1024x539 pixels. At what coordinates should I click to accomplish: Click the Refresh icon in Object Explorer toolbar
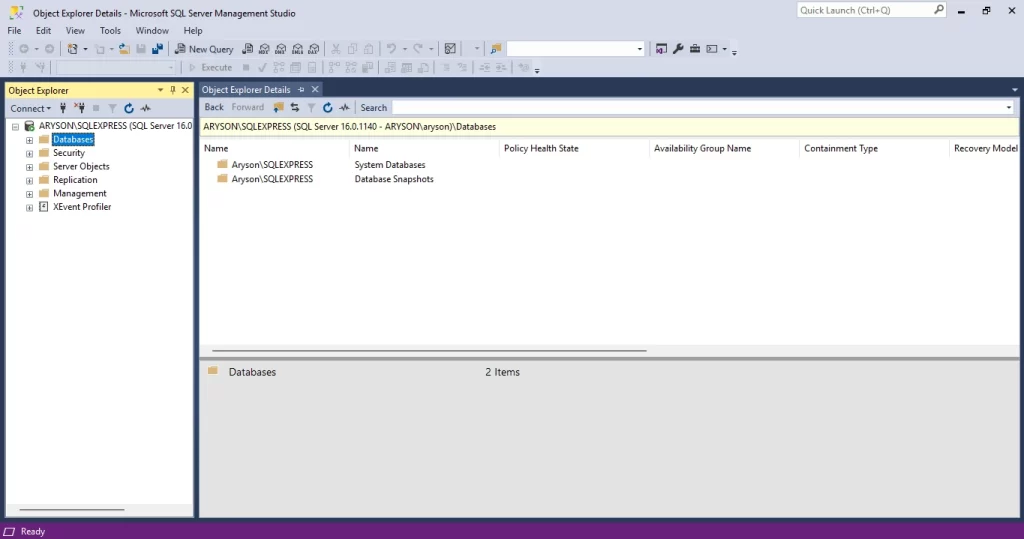[129, 108]
